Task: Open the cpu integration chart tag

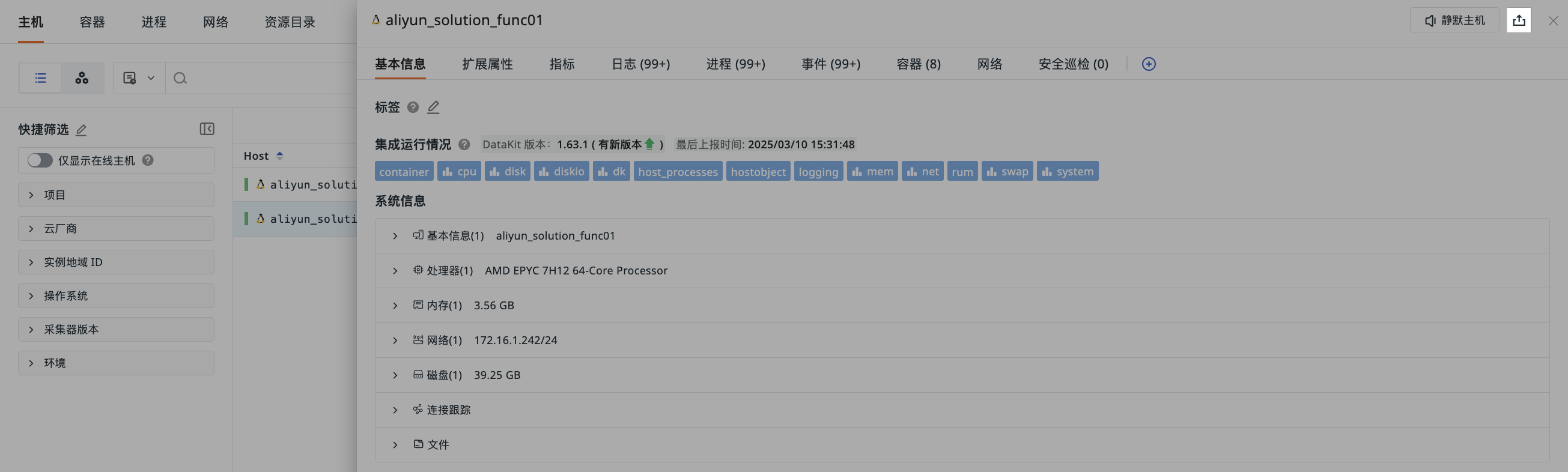Action: [x=459, y=172]
